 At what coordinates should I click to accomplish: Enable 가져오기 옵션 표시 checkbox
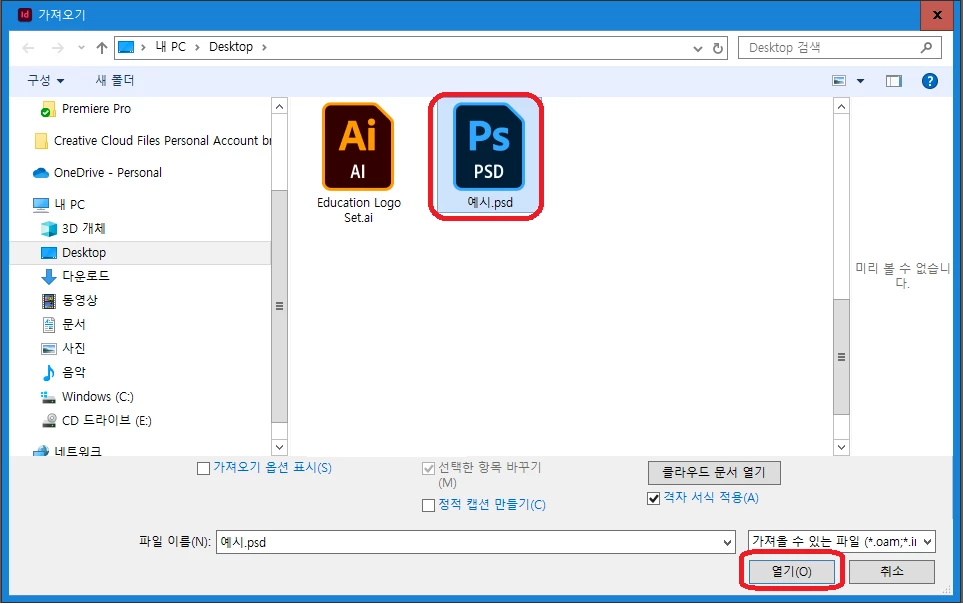click(x=203, y=469)
